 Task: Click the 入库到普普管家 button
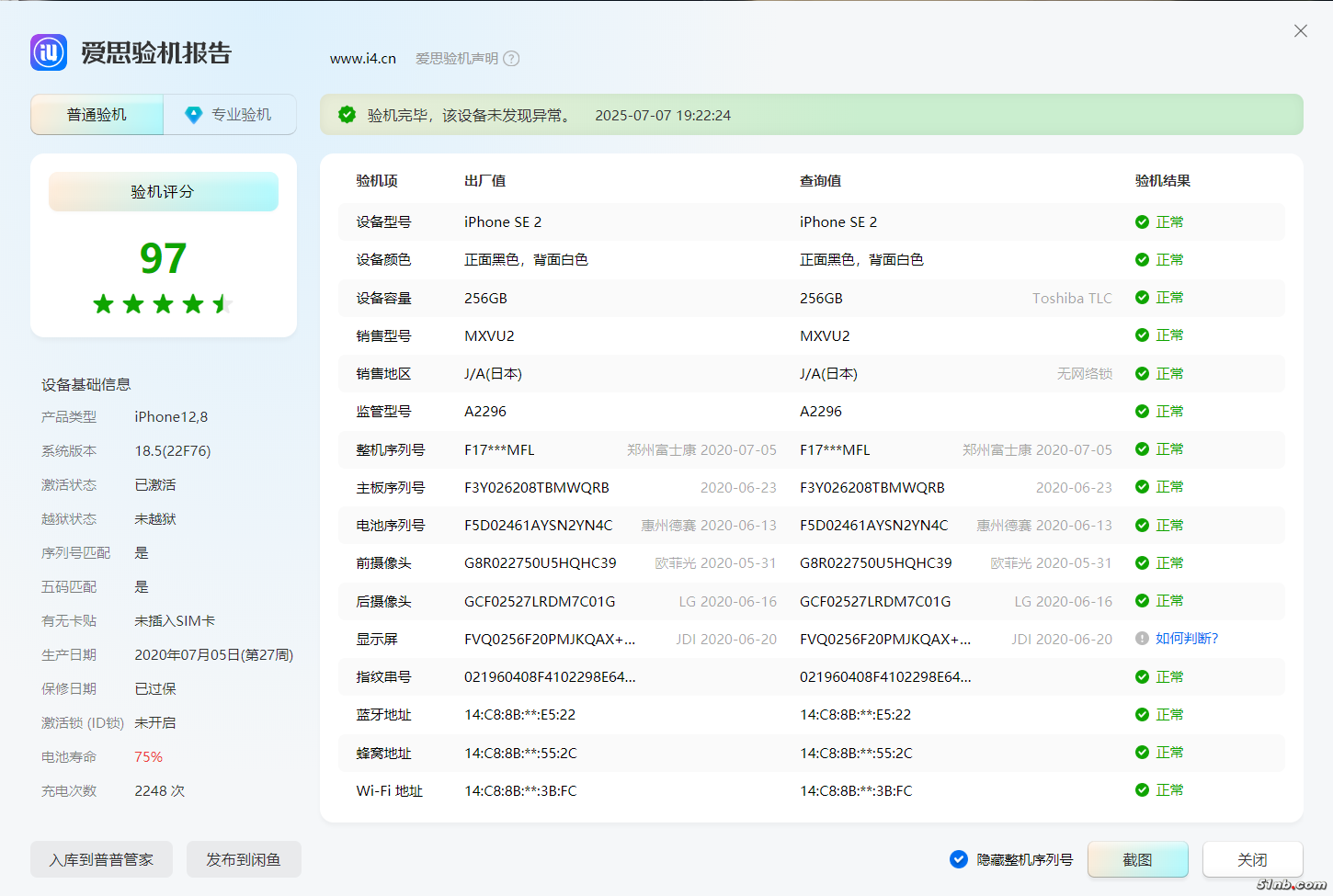tap(101, 859)
